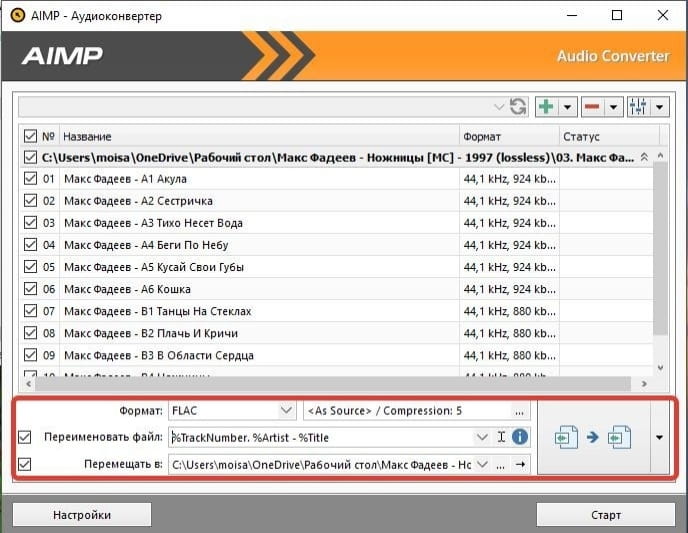Uncheck track 09 В Области Сердца

(30, 355)
